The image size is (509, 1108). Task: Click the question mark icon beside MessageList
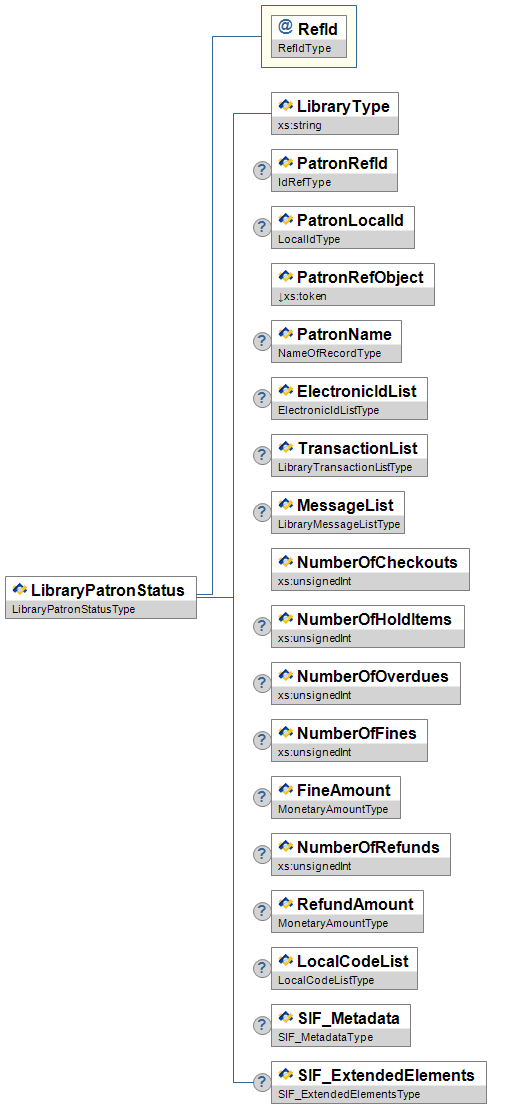pos(262,512)
